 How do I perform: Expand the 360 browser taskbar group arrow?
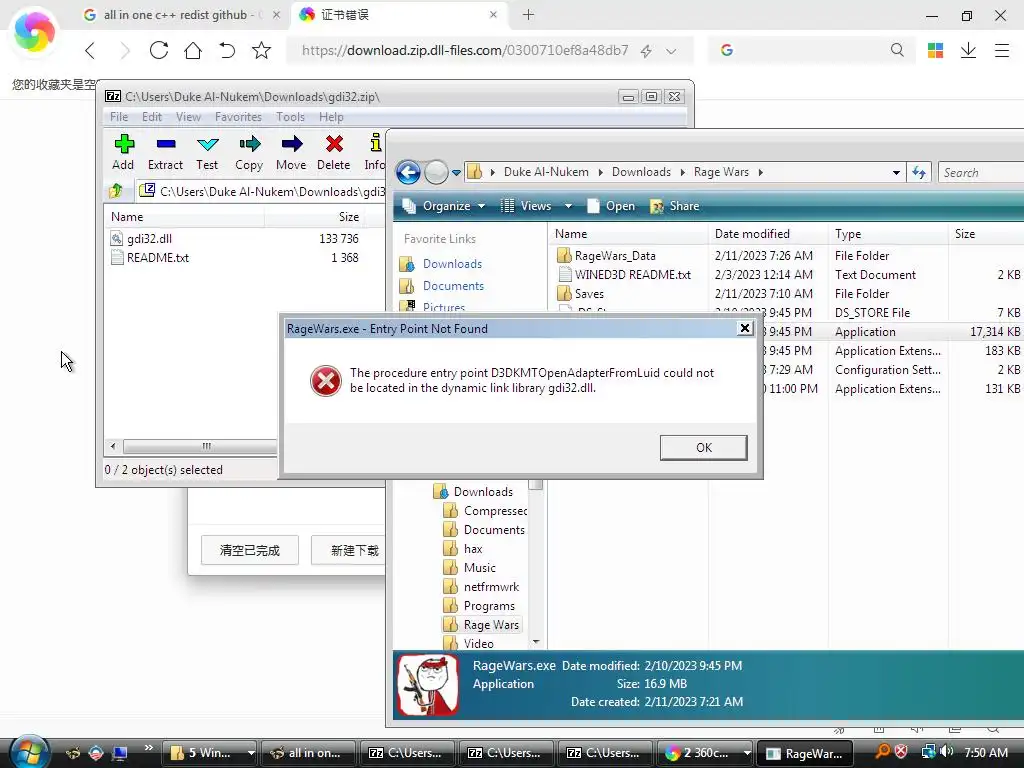(747, 753)
